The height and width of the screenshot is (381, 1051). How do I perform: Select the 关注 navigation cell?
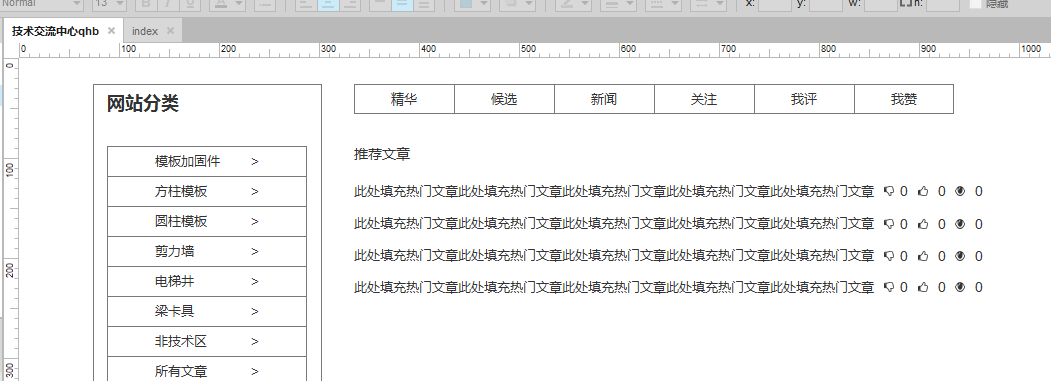(x=704, y=99)
